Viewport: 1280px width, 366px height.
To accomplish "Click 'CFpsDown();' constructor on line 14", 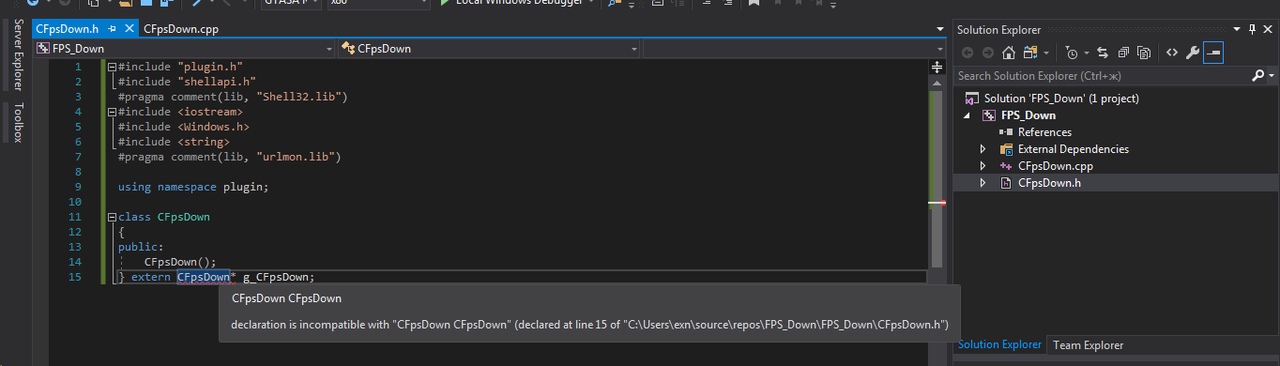I will [x=180, y=262].
